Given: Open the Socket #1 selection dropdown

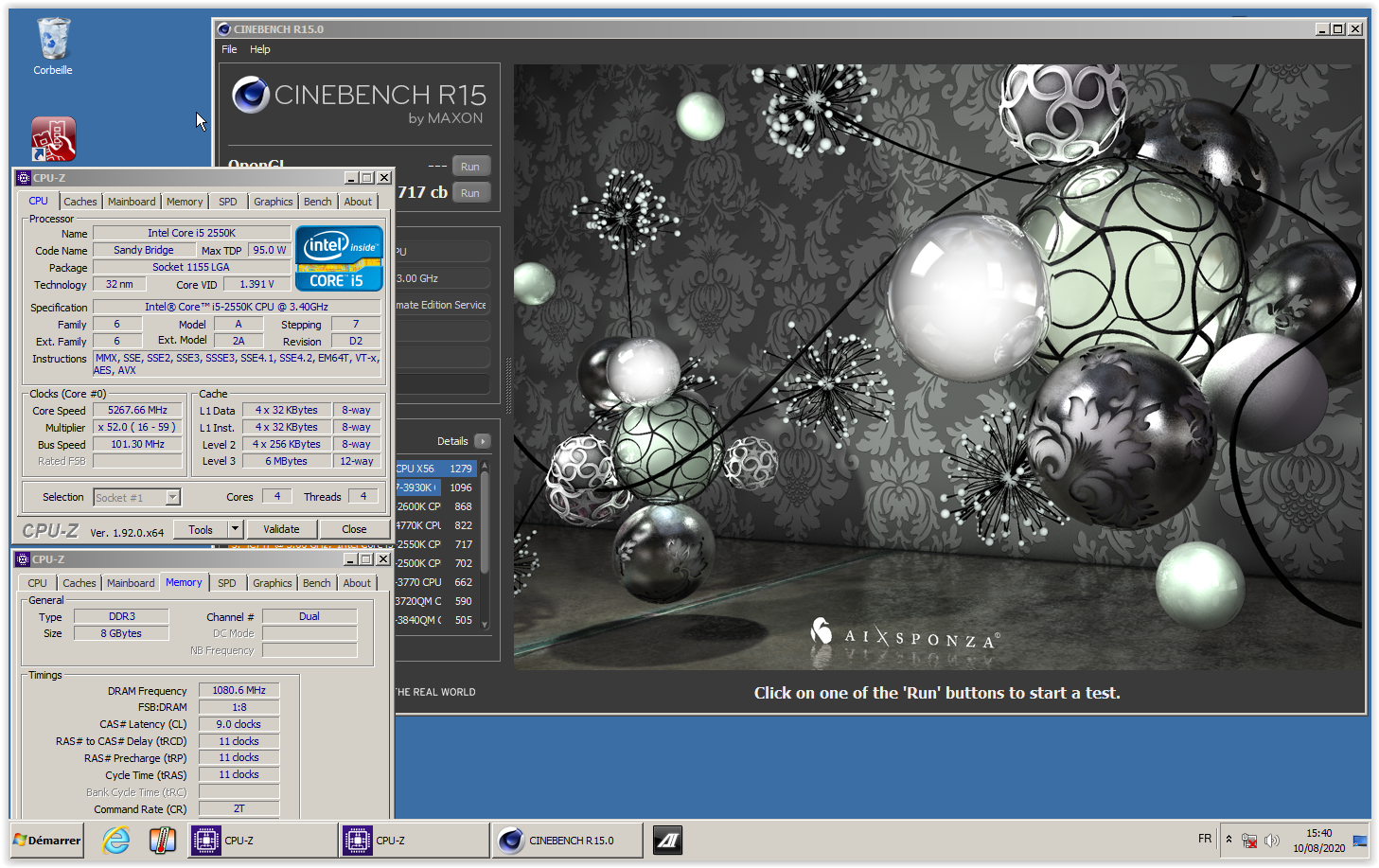Looking at the screenshot, I should tap(172, 497).
